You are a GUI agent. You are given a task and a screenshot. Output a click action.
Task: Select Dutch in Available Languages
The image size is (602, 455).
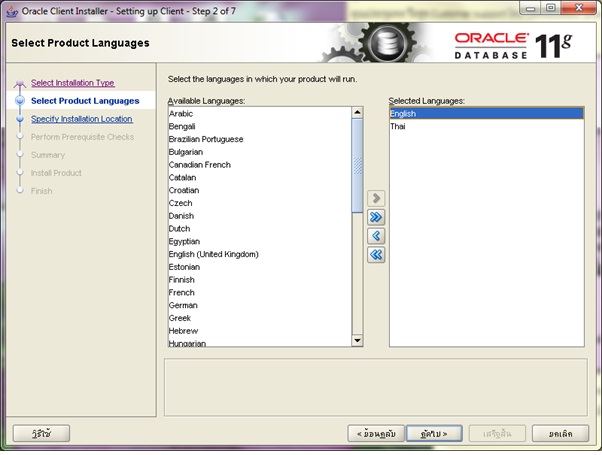[260, 228]
